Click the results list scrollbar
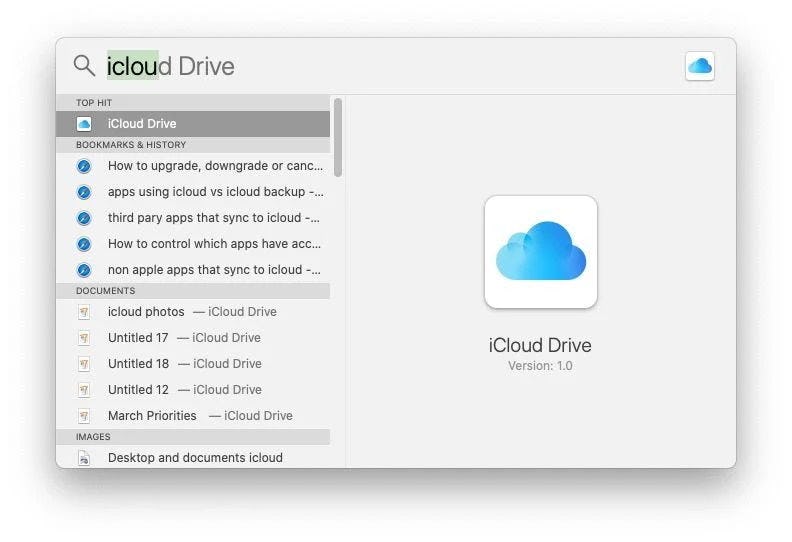Image resolution: width=792 pixels, height=542 pixels. pyautogui.click(x=338, y=137)
